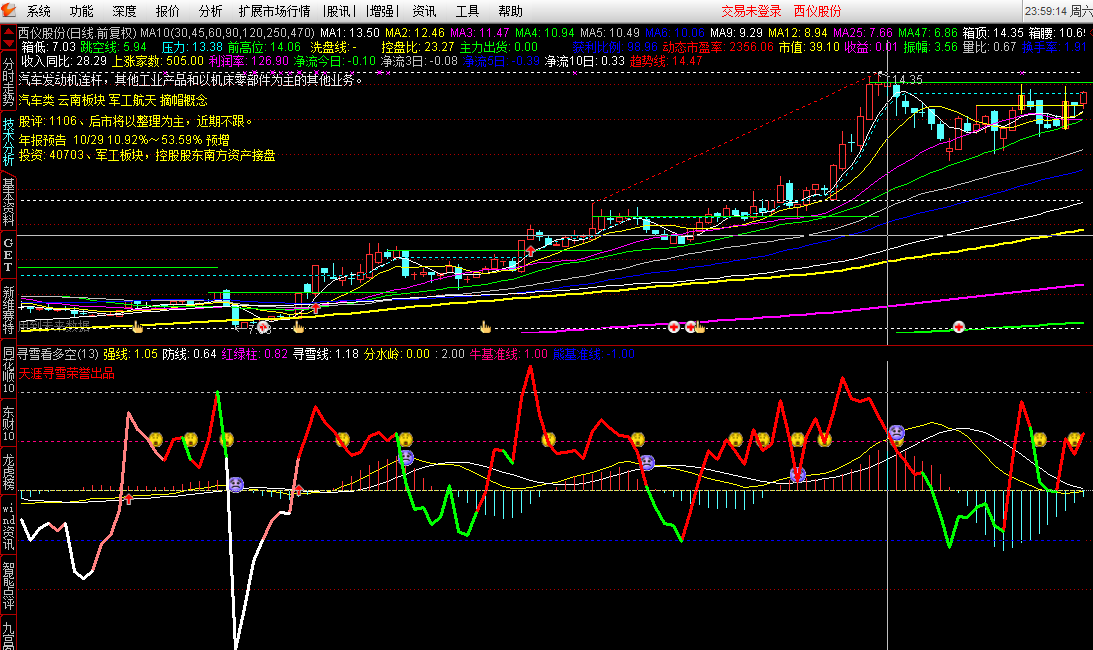The height and width of the screenshot is (650, 1093).
Task: Open the 帮助 menu
Action: click(x=510, y=11)
